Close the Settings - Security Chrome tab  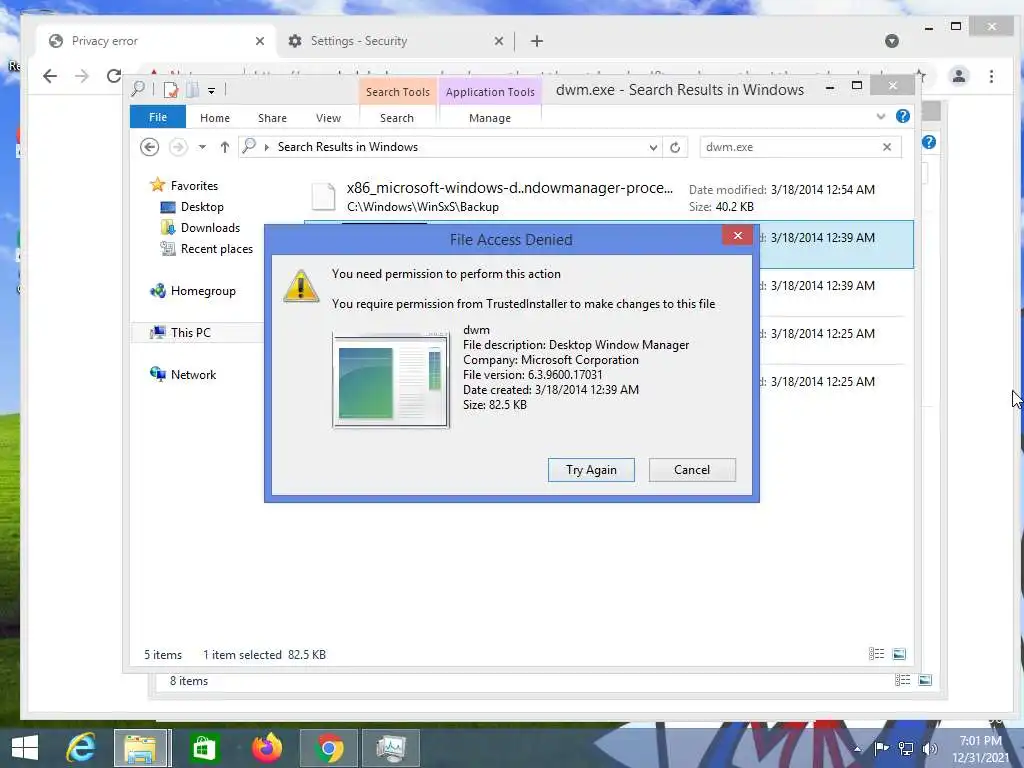coord(499,40)
